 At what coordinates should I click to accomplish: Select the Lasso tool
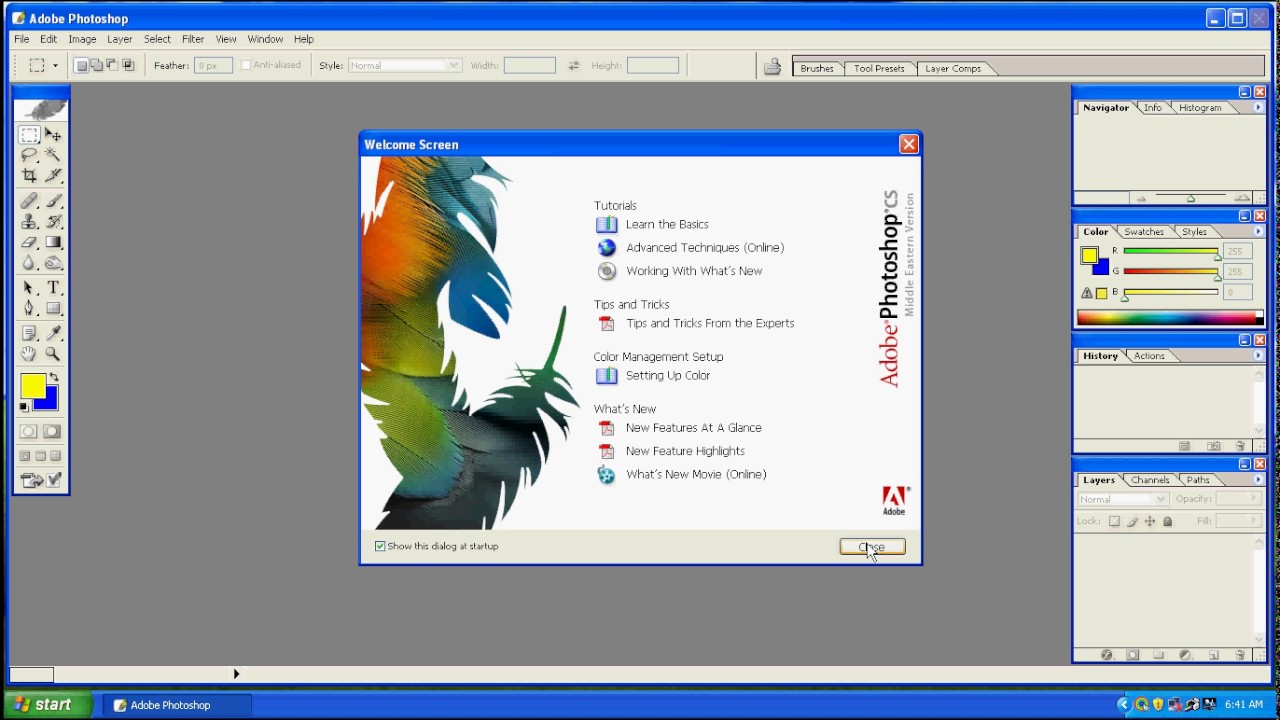(29, 155)
